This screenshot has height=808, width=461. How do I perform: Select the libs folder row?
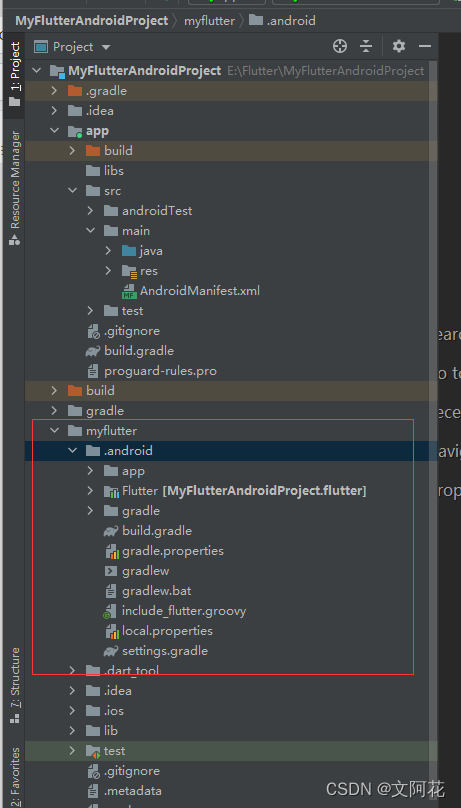231,171
